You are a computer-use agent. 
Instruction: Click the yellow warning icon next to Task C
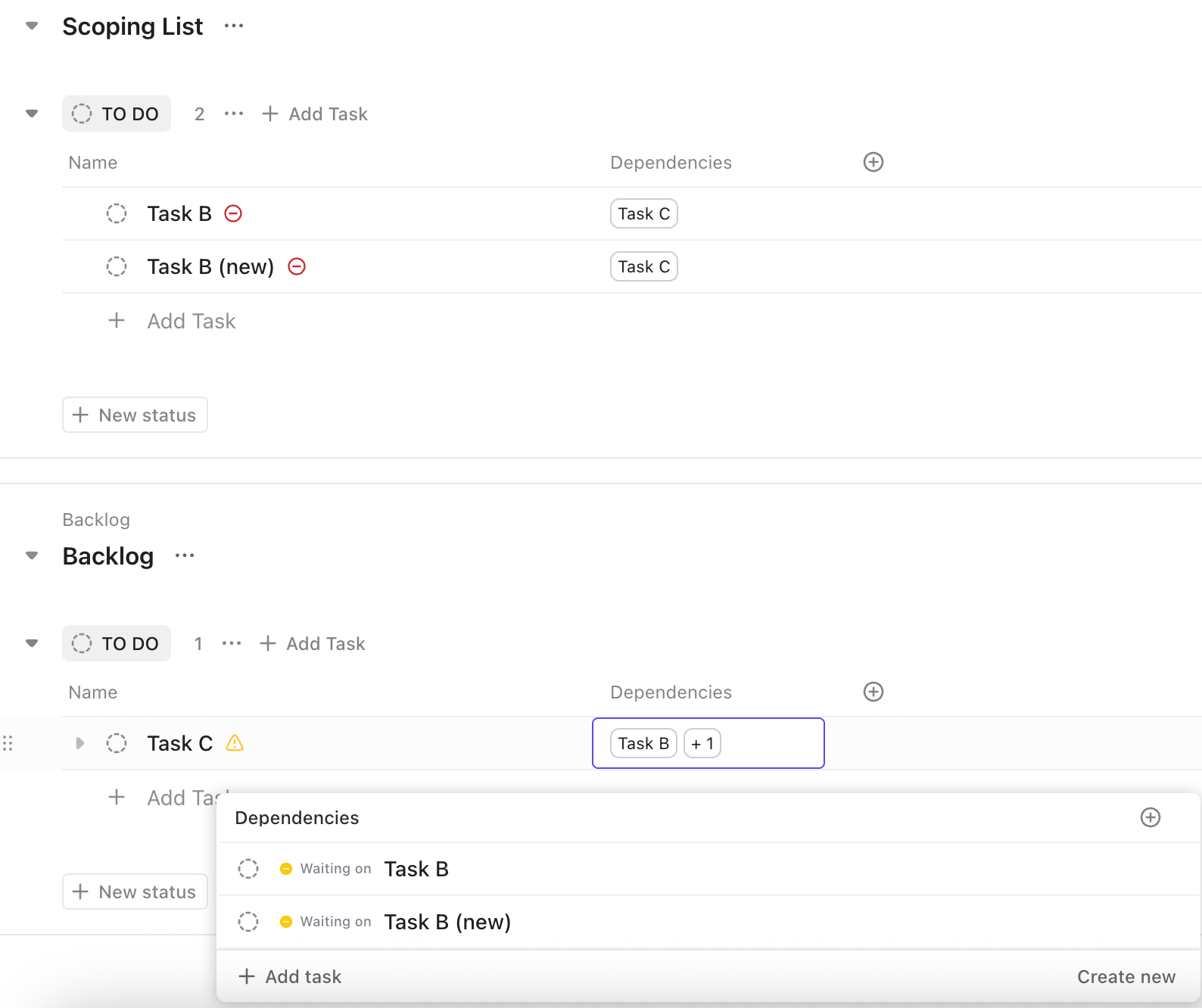point(235,743)
